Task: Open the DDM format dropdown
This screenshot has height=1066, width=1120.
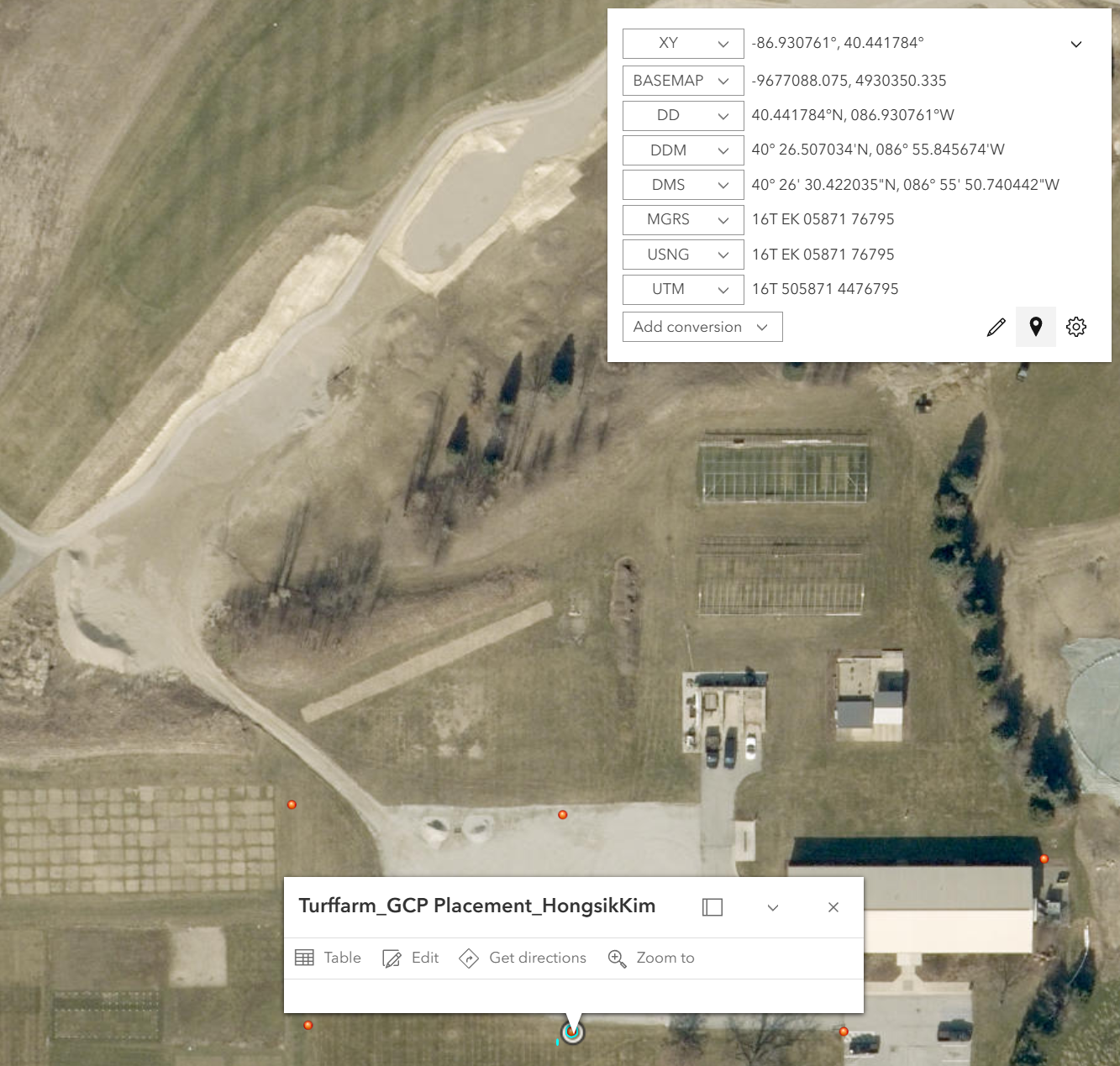Action: pyautogui.click(x=683, y=150)
